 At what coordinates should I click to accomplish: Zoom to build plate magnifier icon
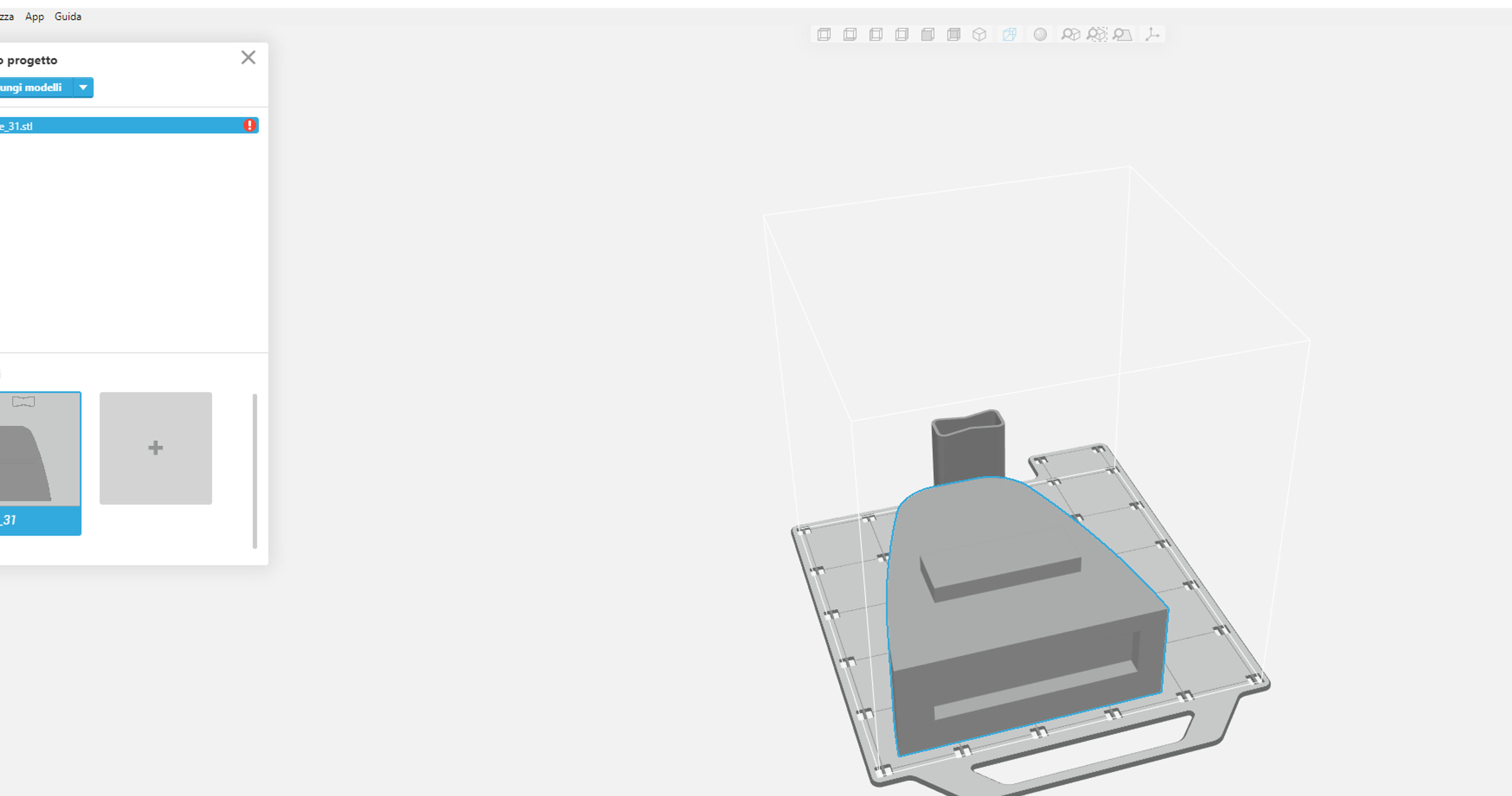point(1122,35)
